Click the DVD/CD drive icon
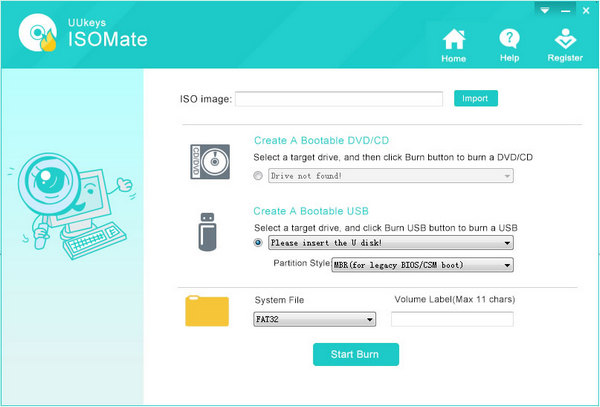The image size is (600, 407). (208, 159)
